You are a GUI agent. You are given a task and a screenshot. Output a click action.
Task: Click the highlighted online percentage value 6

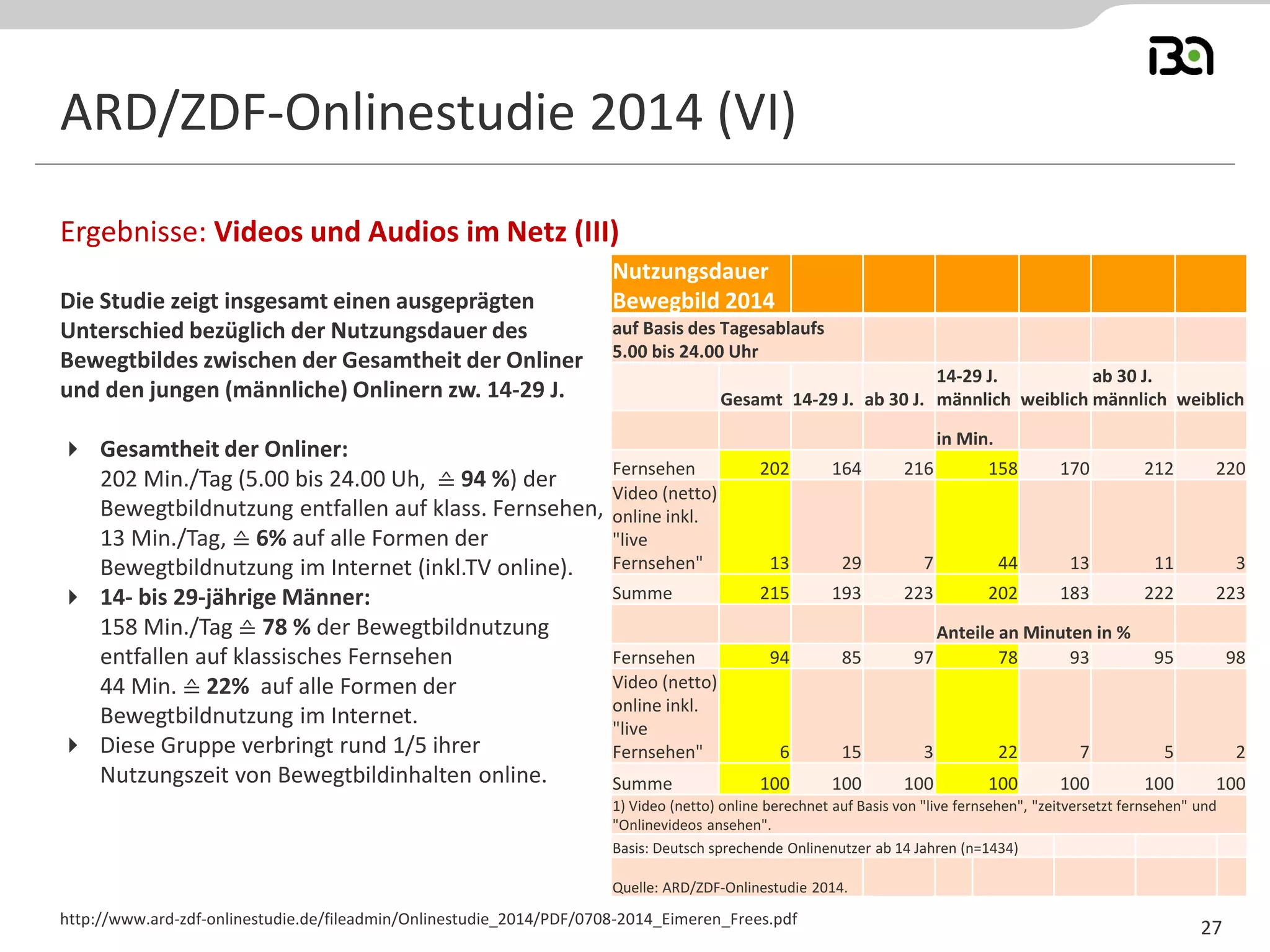[x=784, y=752]
